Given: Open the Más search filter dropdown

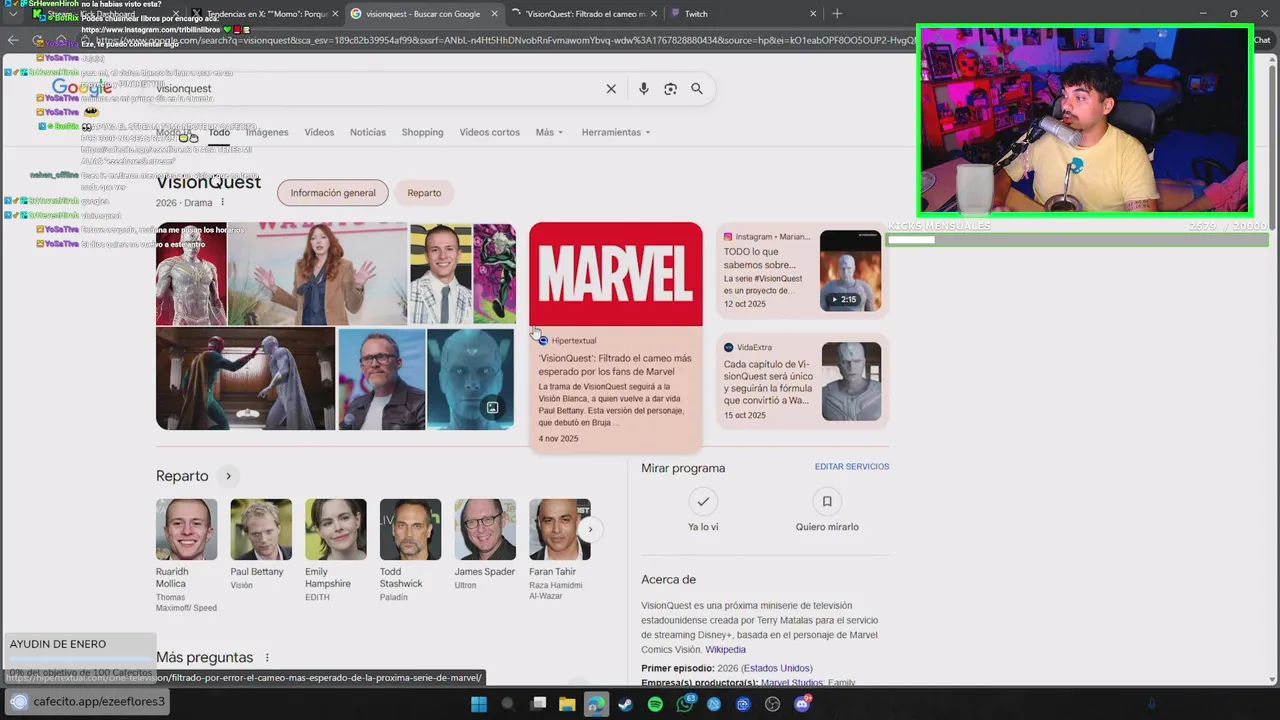Looking at the screenshot, I should pyautogui.click(x=549, y=132).
